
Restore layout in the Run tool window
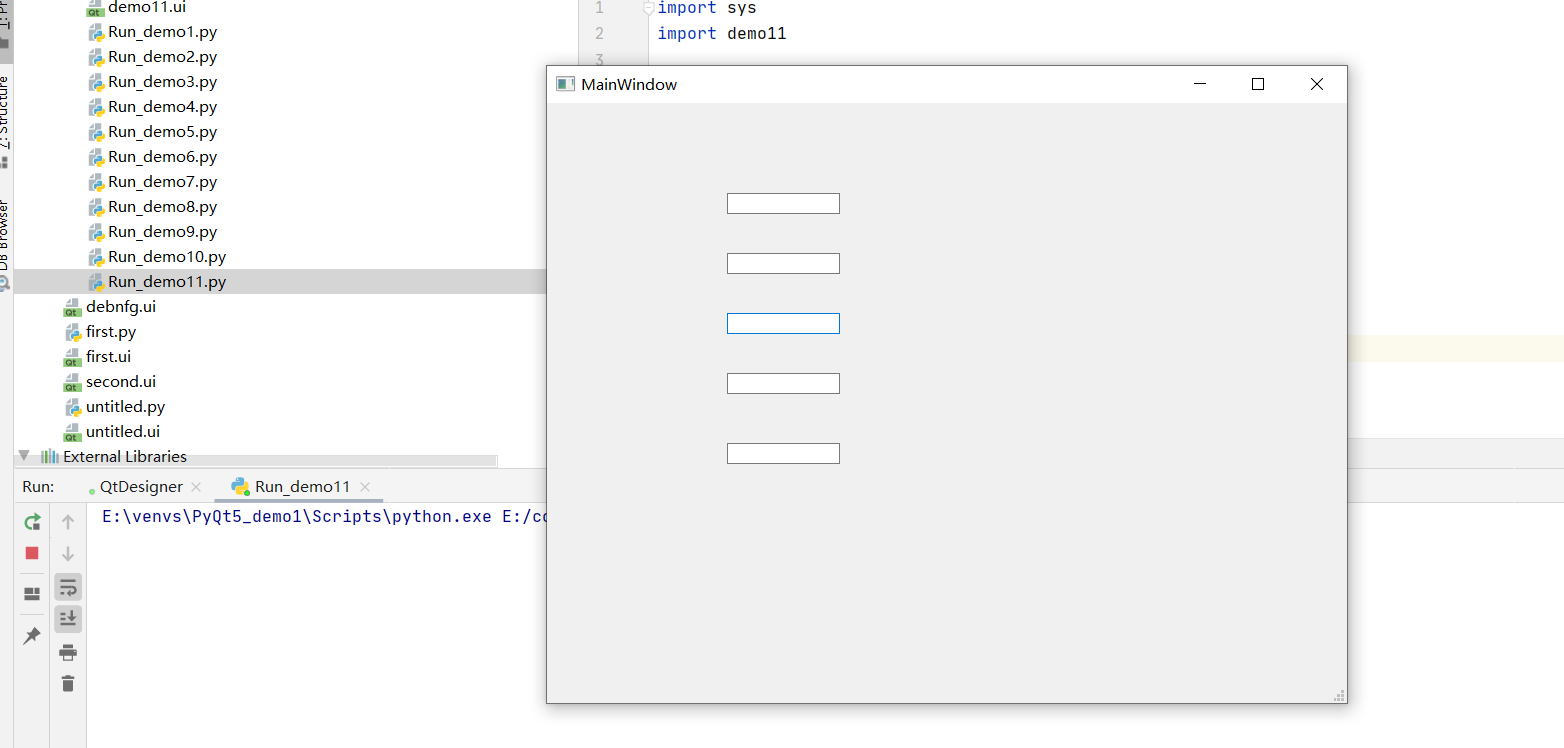(x=32, y=594)
